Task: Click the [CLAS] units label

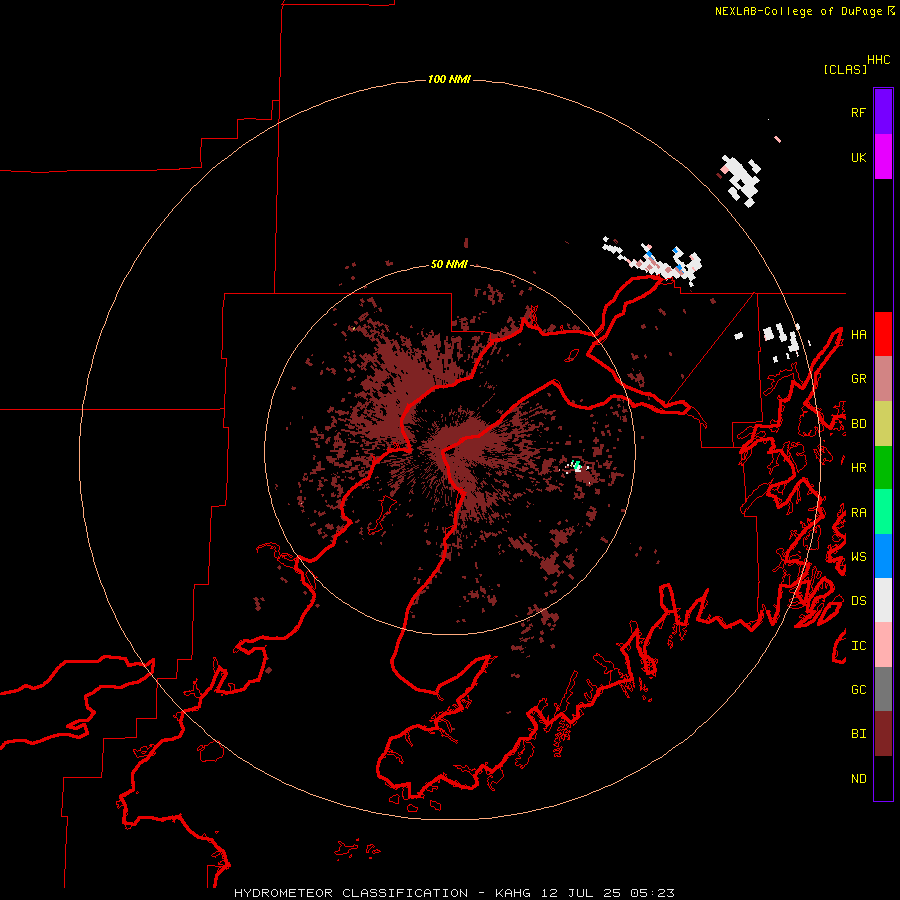Action: click(x=845, y=69)
